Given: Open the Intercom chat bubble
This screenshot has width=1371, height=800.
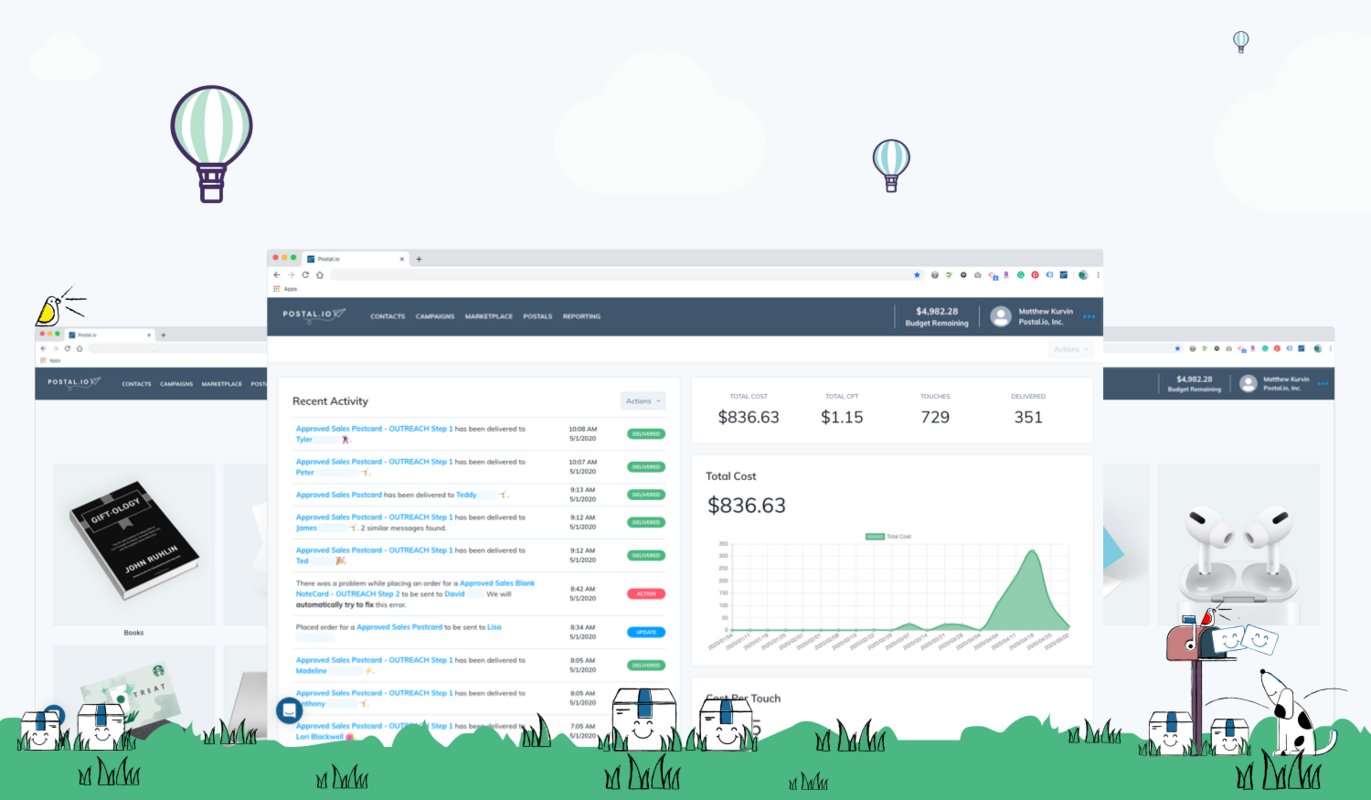Looking at the screenshot, I should (x=287, y=711).
